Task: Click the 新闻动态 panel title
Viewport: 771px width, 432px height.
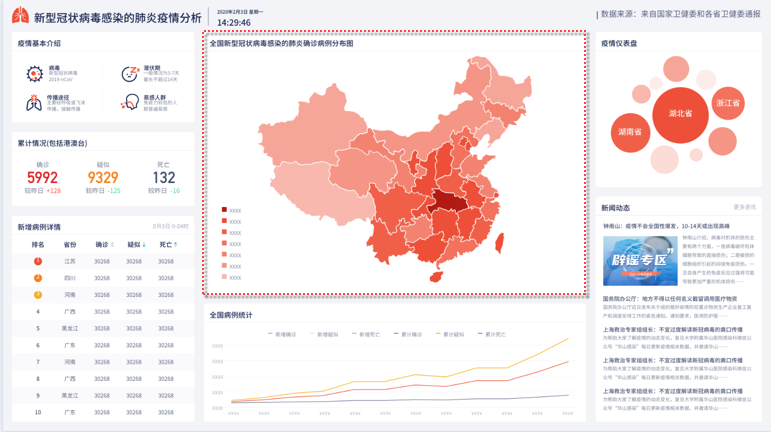Action: point(616,208)
